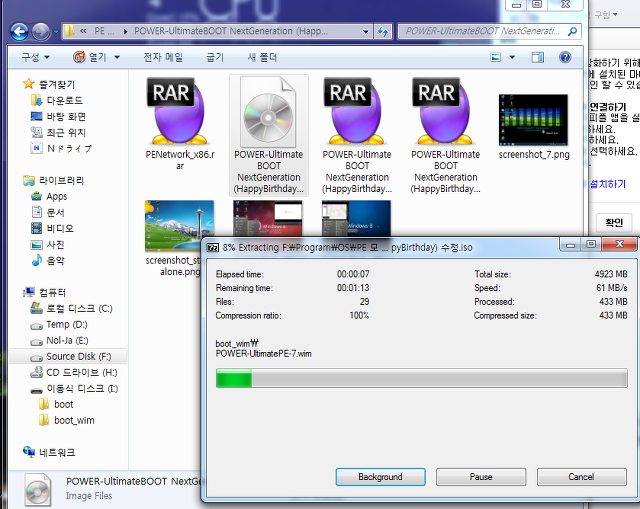640x509 pixels.
Task: Cancel the 7-Zip extraction
Action: 581,477
